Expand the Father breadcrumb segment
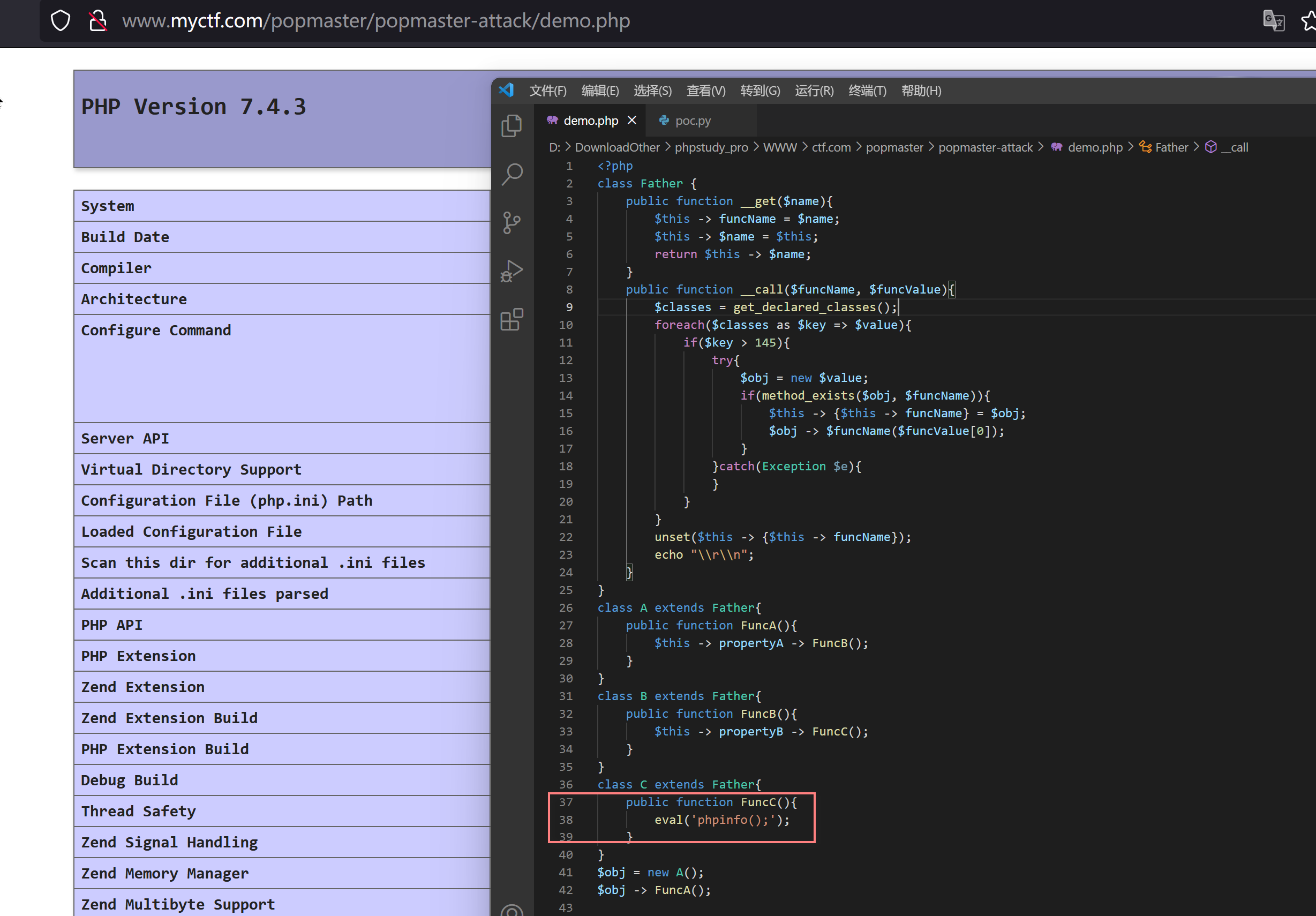This screenshot has width=1316, height=916. click(1171, 147)
